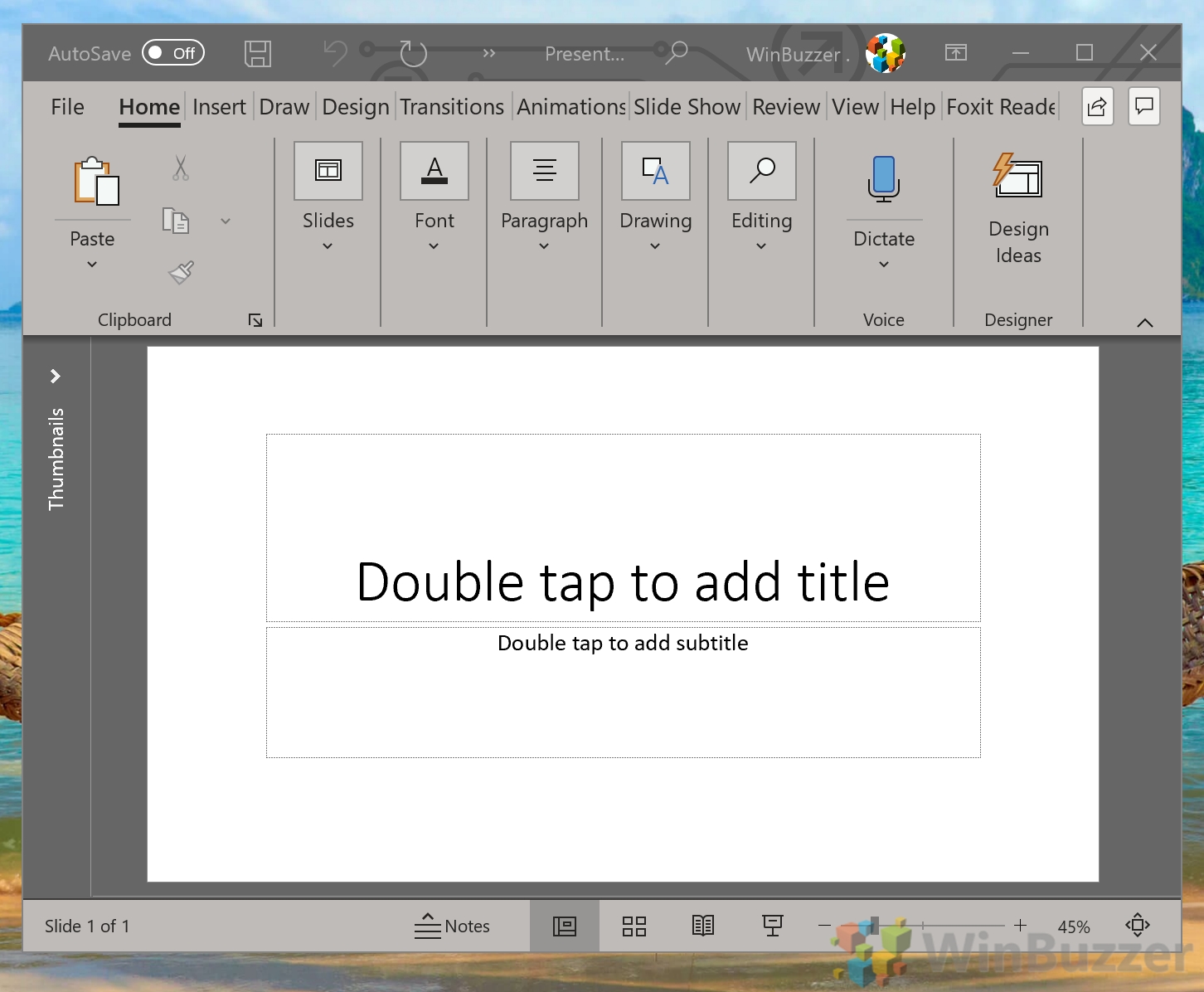The height and width of the screenshot is (992, 1204).
Task: Open the Help tab
Action: pyautogui.click(x=912, y=107)
